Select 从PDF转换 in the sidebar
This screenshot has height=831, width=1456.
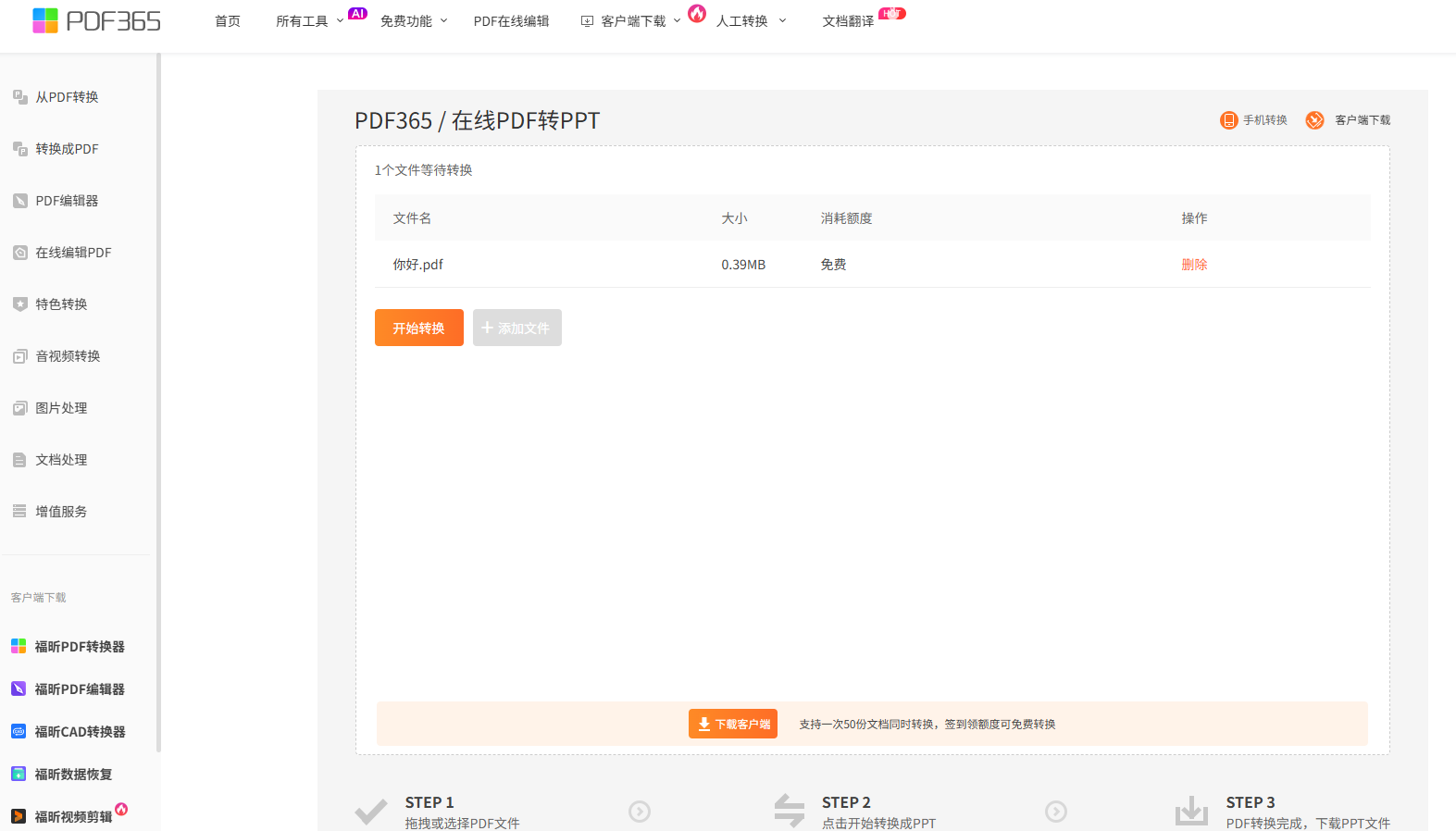point(68,96)
